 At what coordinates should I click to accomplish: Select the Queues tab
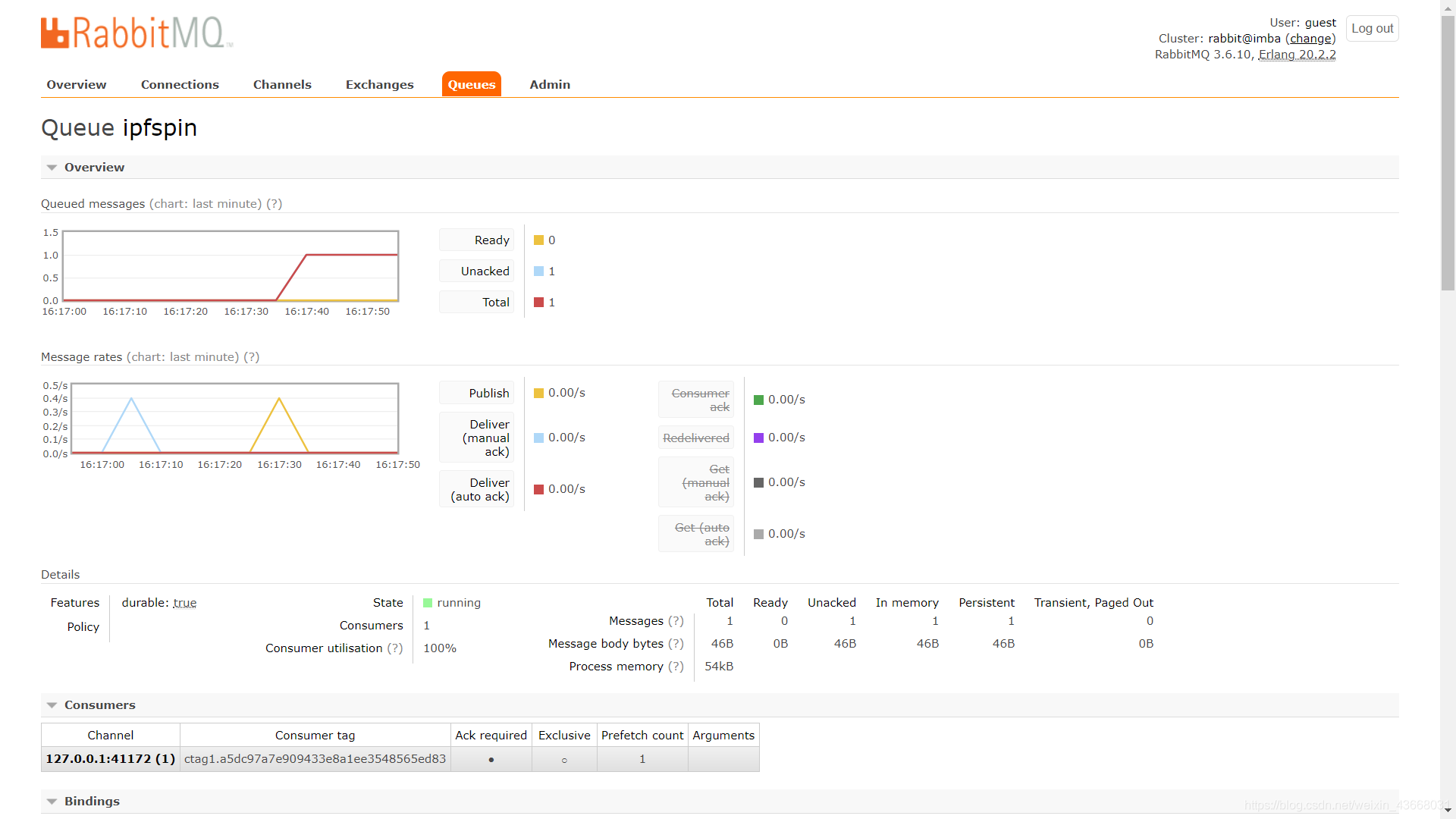472,84
